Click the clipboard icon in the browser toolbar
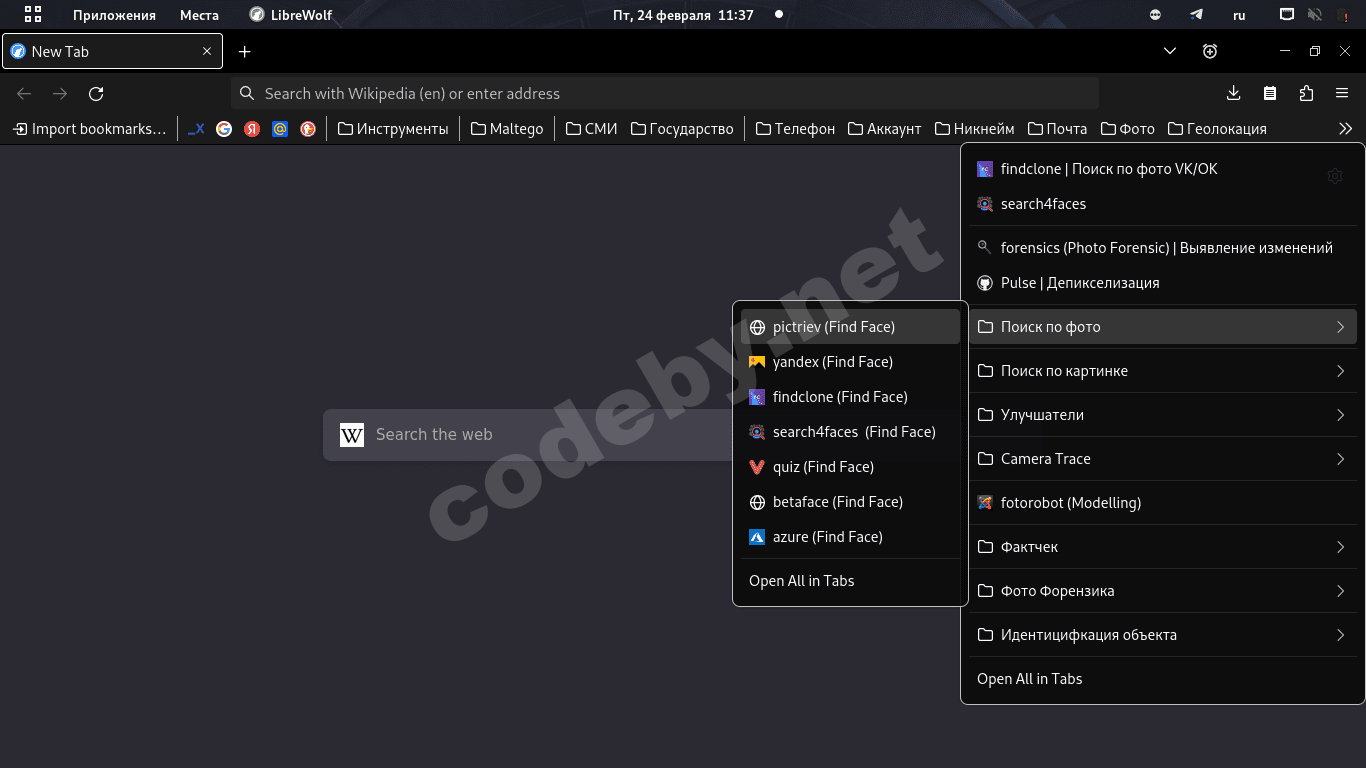Screen dimensions: 1366x768 [x=1270, y=93]
